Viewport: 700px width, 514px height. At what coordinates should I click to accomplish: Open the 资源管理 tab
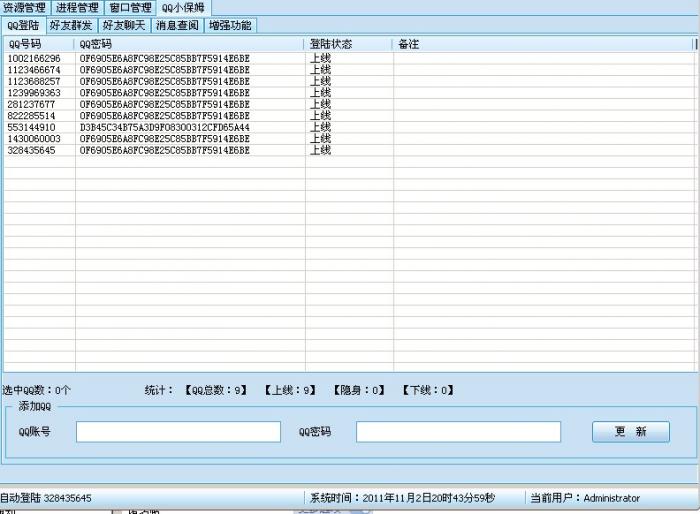click(x=25, y=7)
